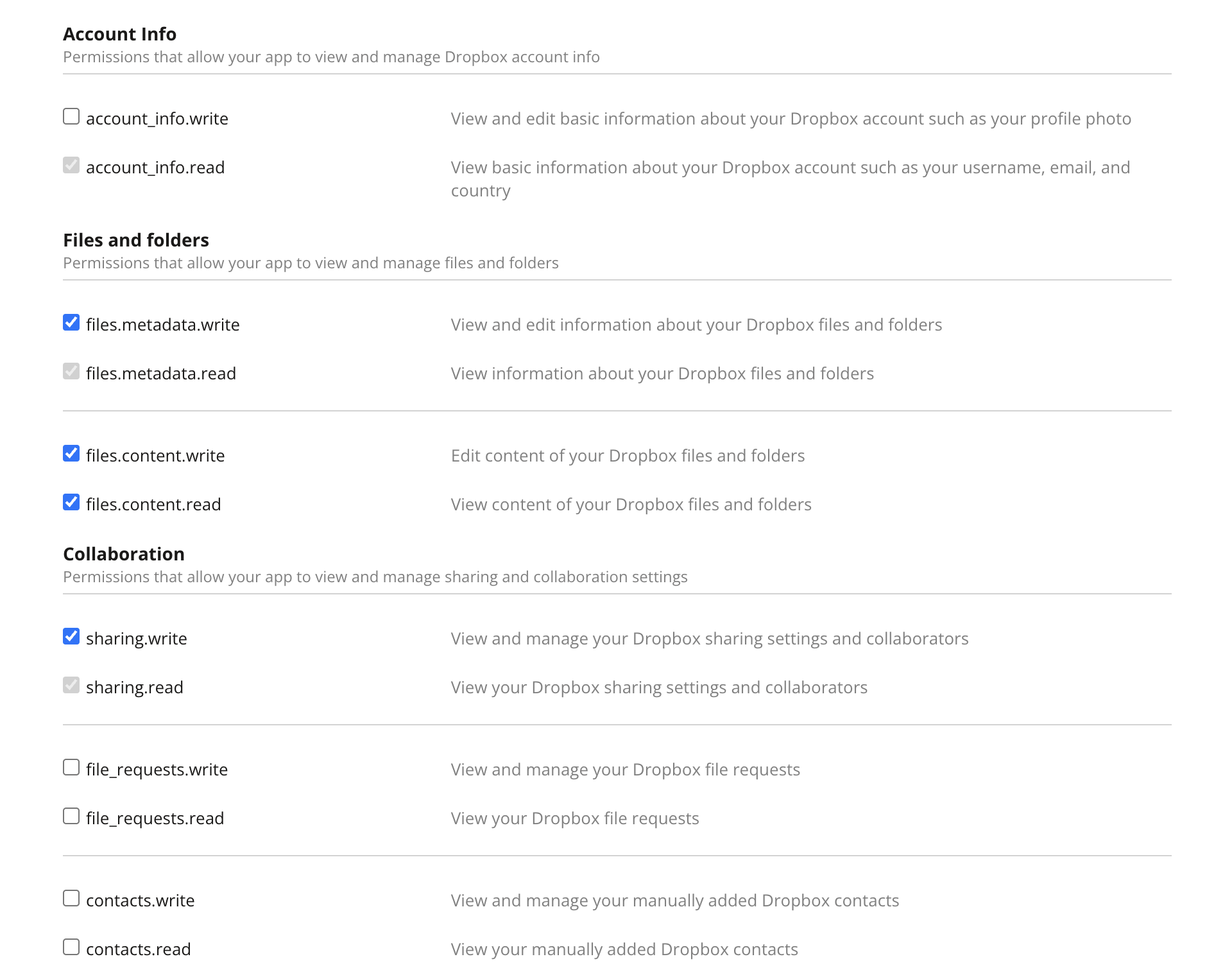Disable files.content.write permission
This screenshot has width=1232, height=977.
(71, 454)
